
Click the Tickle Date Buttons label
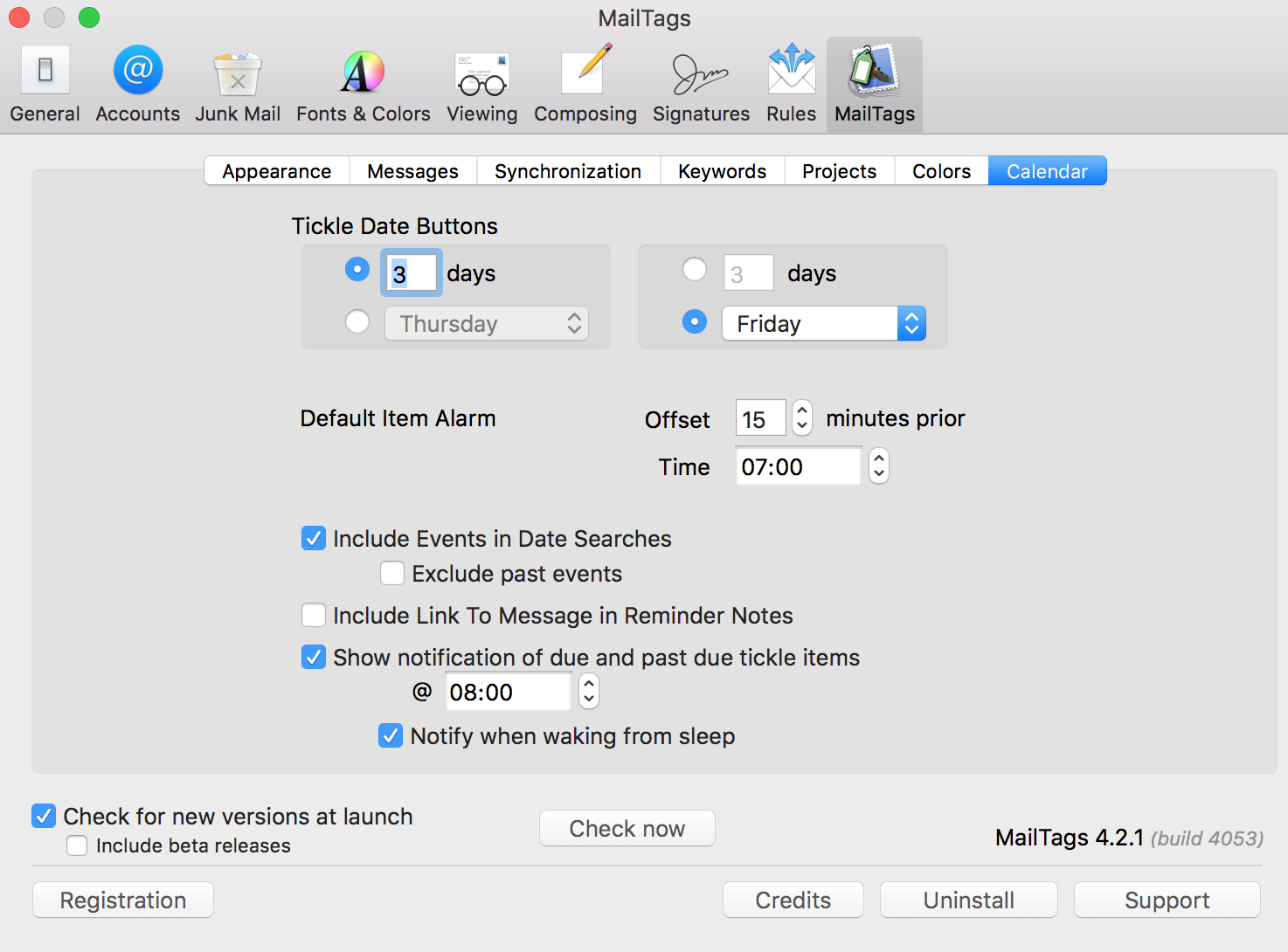[394, 226]
